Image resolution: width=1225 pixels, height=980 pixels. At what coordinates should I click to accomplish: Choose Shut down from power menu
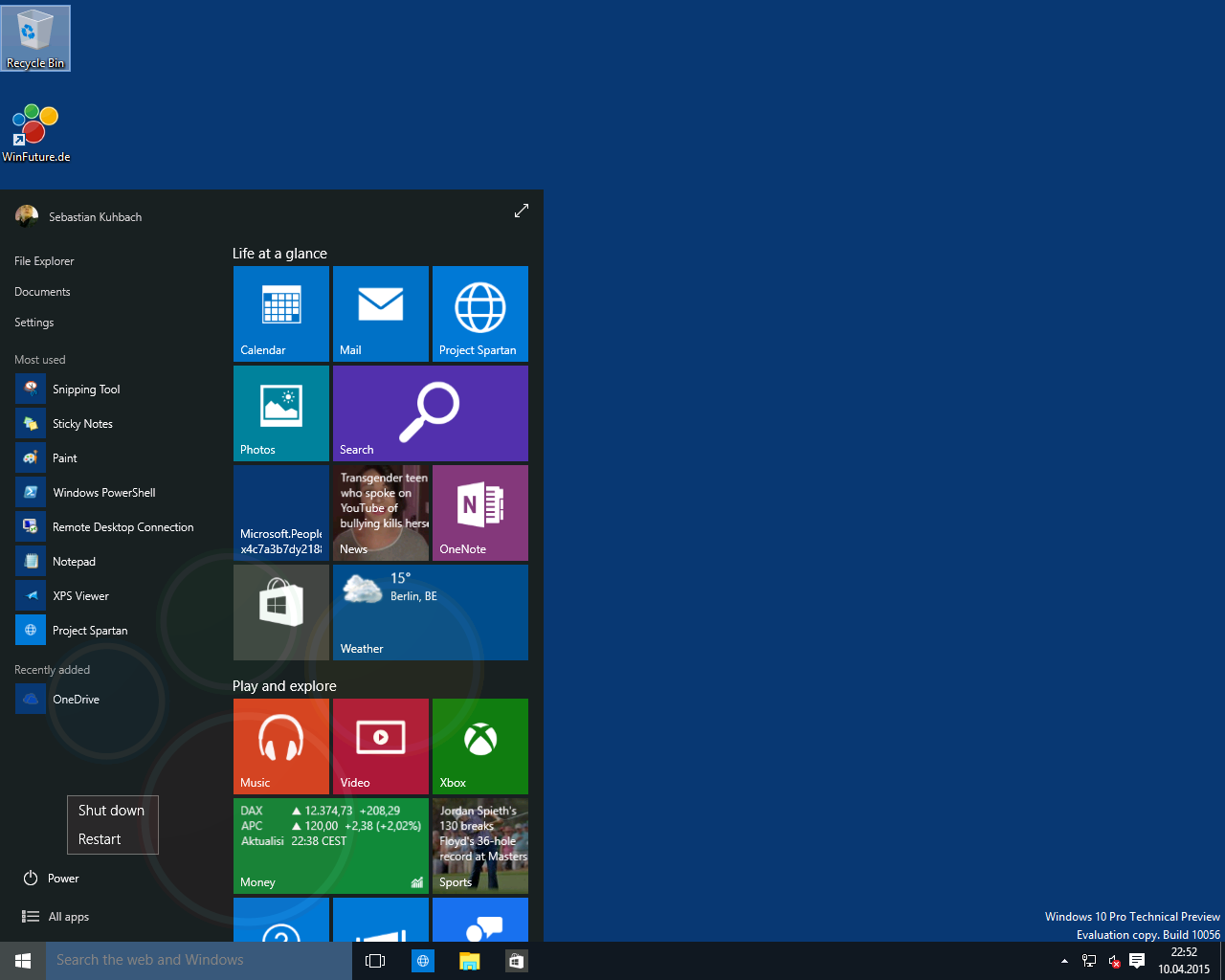pos(112,811)
